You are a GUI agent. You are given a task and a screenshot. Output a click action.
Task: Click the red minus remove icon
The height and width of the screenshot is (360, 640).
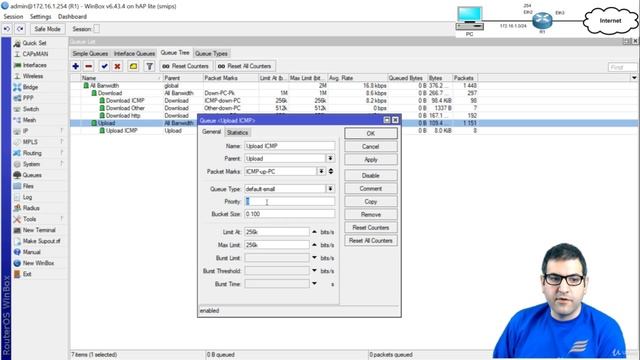(89, 66)
